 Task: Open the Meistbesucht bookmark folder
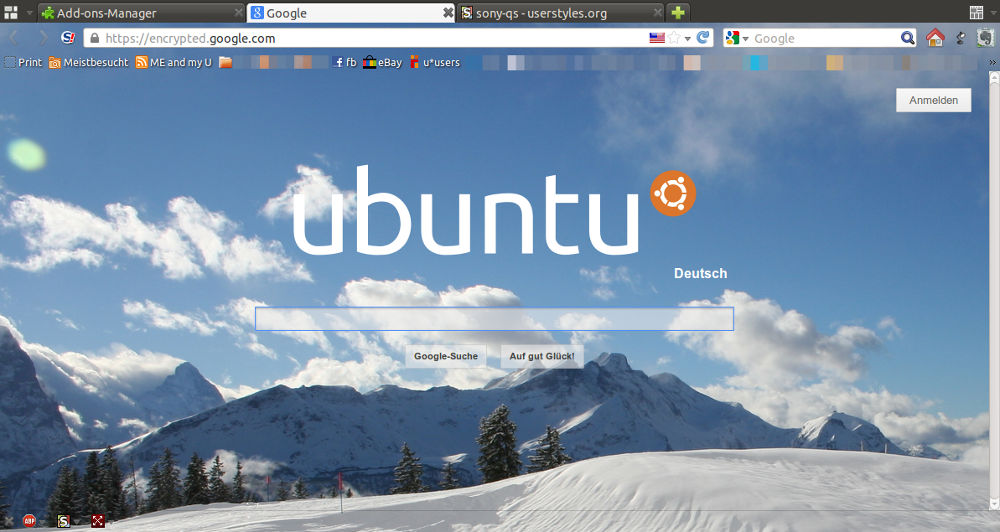click(x=89, y=63)
